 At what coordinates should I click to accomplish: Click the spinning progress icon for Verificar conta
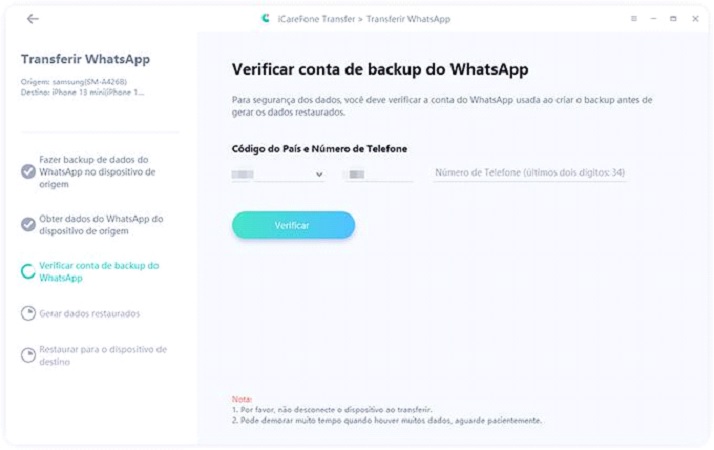[28, 271]
